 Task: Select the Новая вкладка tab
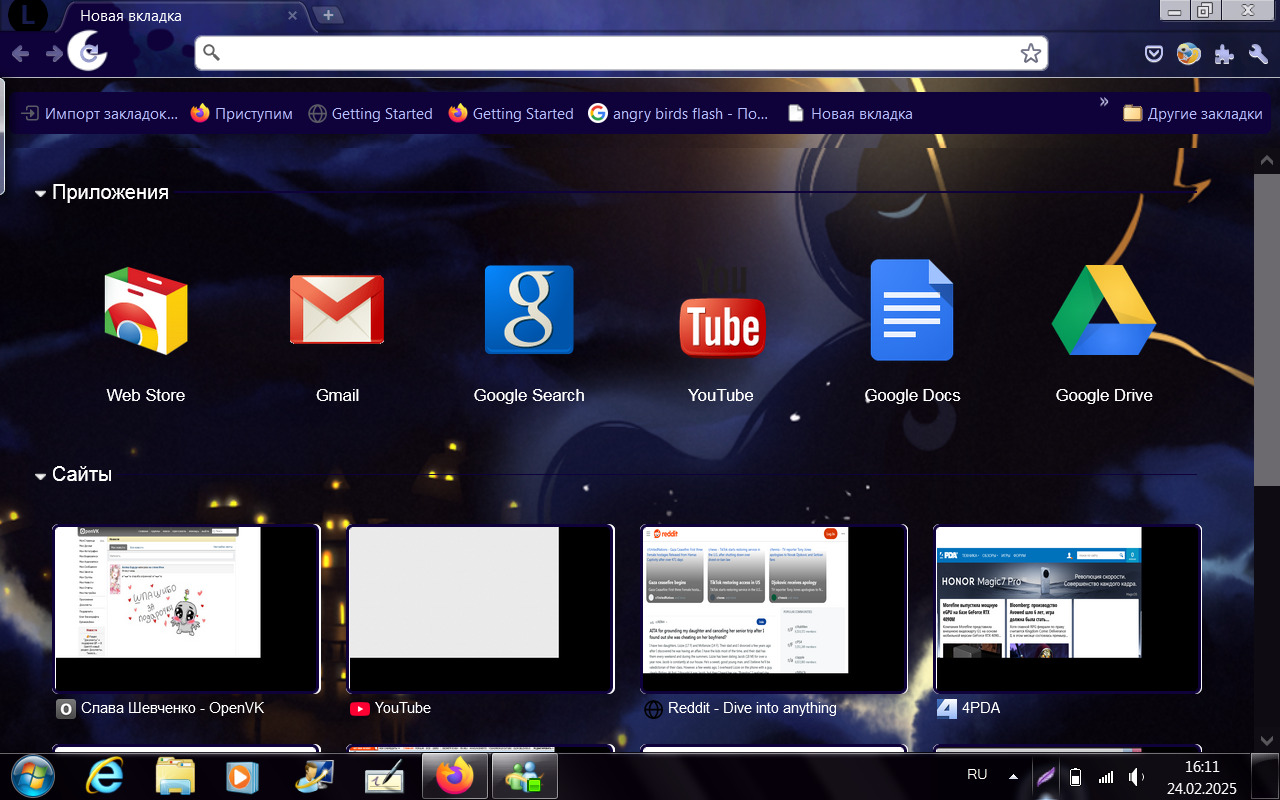pos(180,16)
